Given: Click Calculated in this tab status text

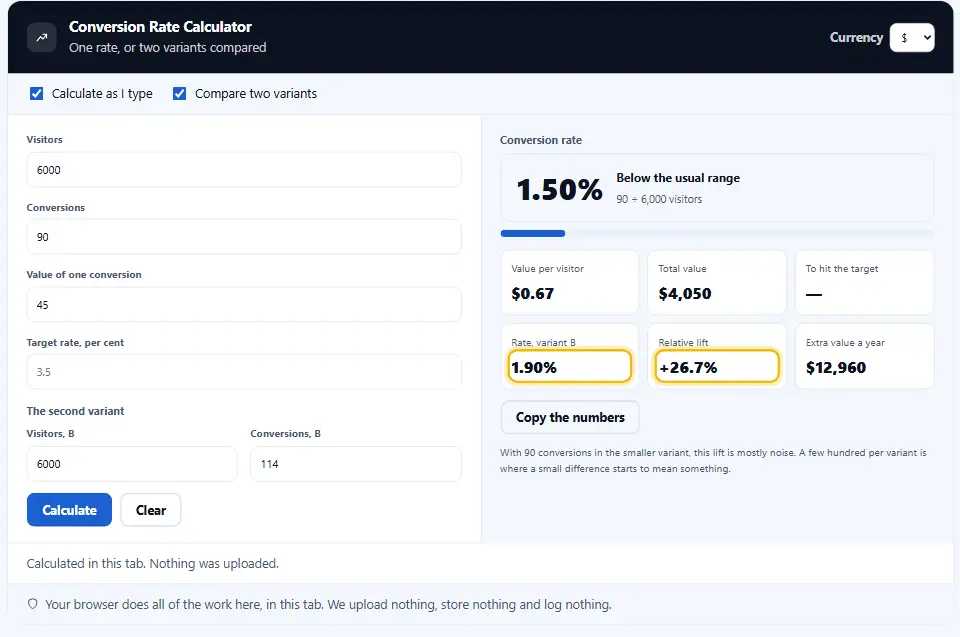Looking at the screenshot, I should point(152,564).
